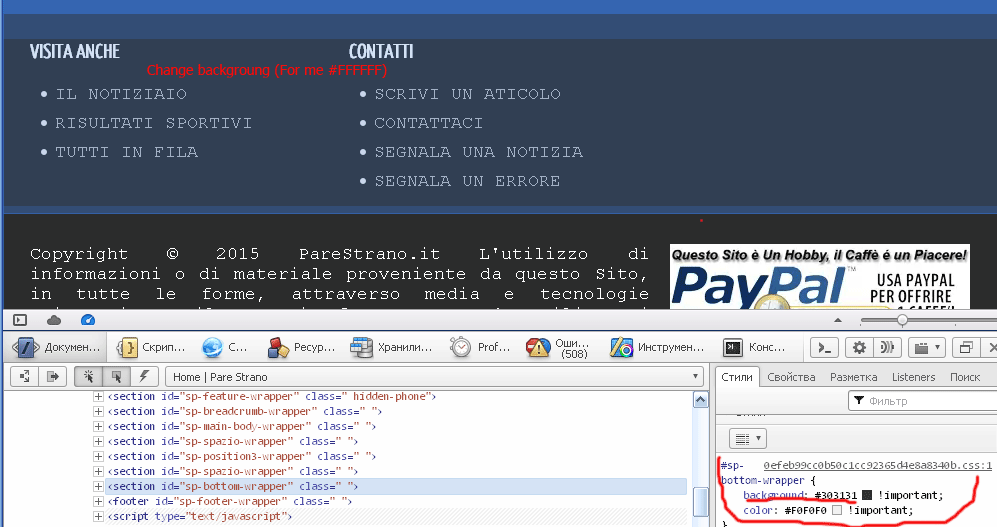
Task: Open the Скрипты (Scripts) panel
Action: tap(152, 348)
